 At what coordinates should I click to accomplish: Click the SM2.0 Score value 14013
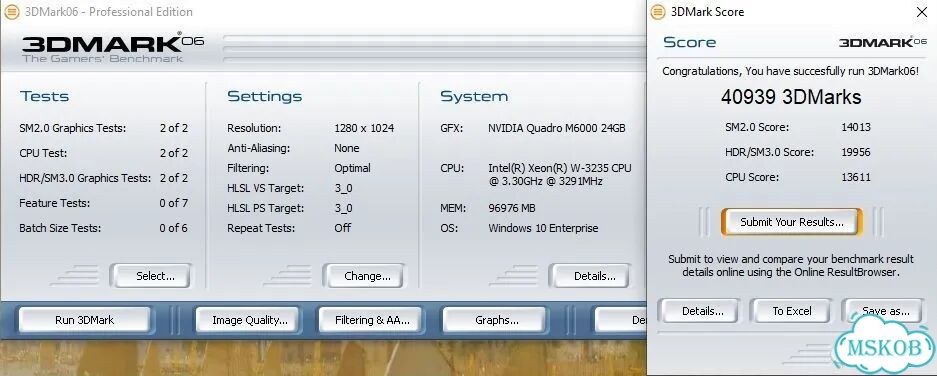856,127
